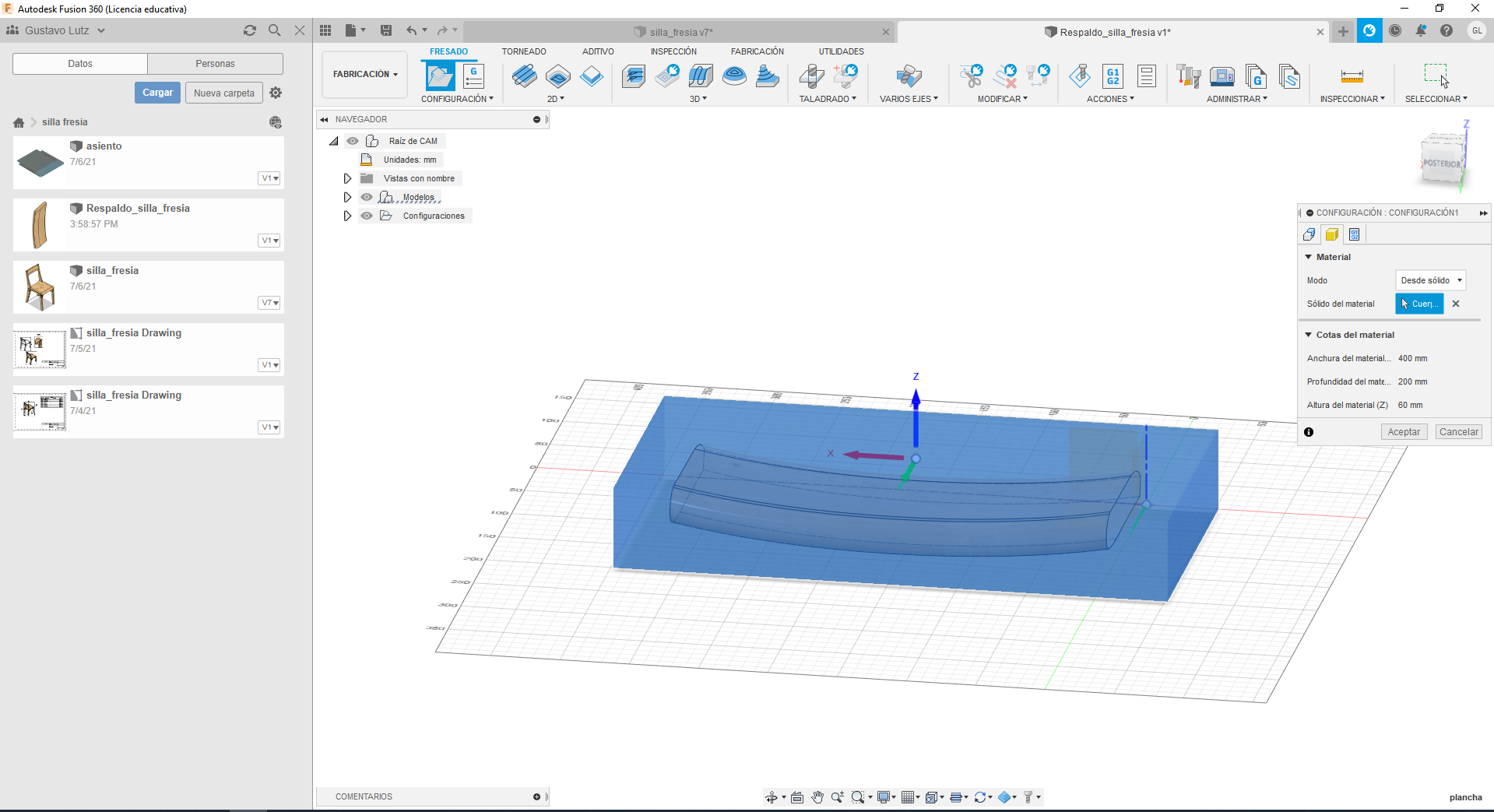Image resolution: width=1494 pixels, height=812 pixels.
Task: Switch to the silla_fresia v7 document tab
Action: tap(680, 32)
